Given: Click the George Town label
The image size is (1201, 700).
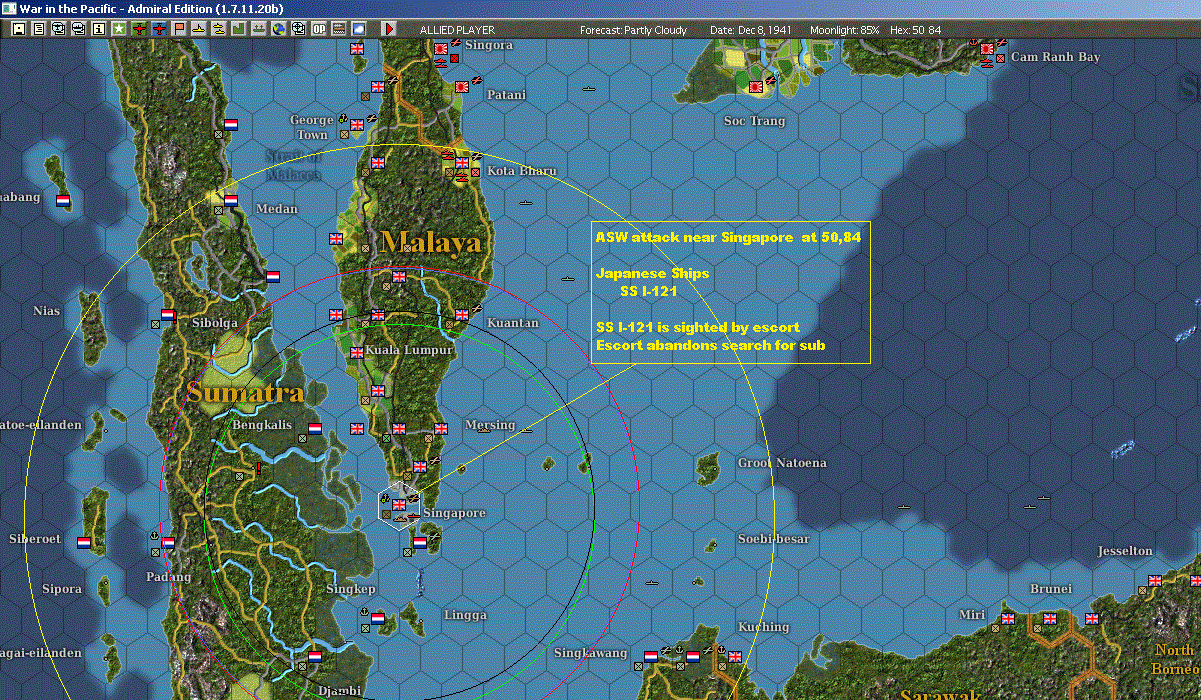Looking at the screenshot, I should tap(311, 127).
